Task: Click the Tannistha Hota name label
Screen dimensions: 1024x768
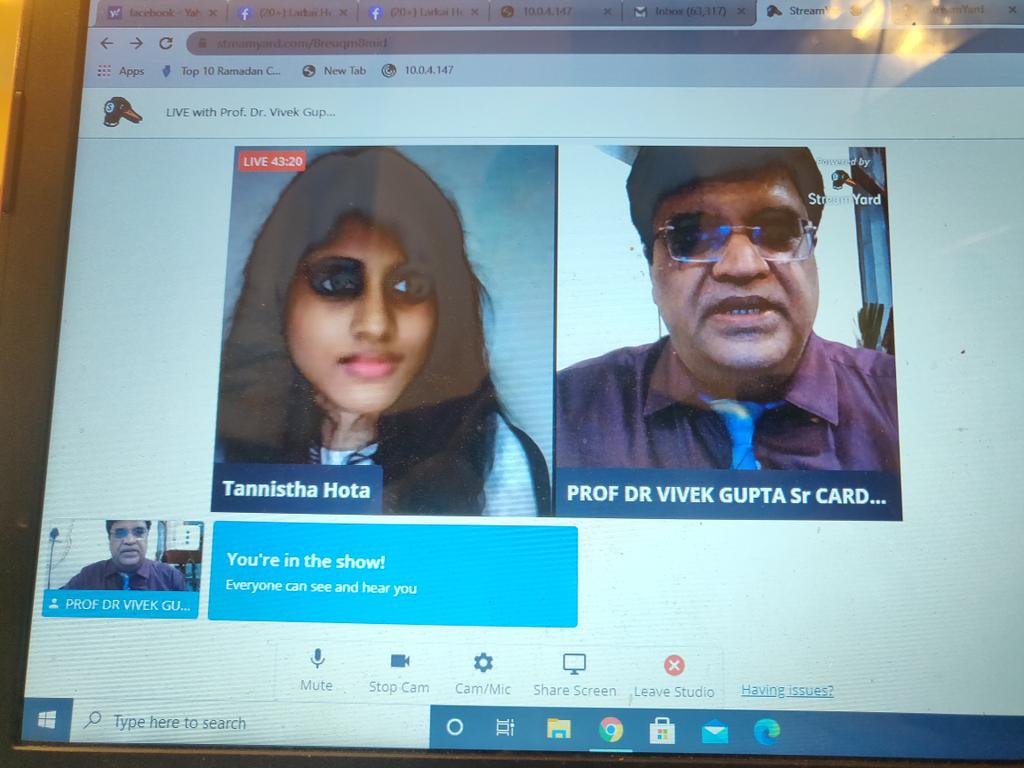Action: coord(296,489)
